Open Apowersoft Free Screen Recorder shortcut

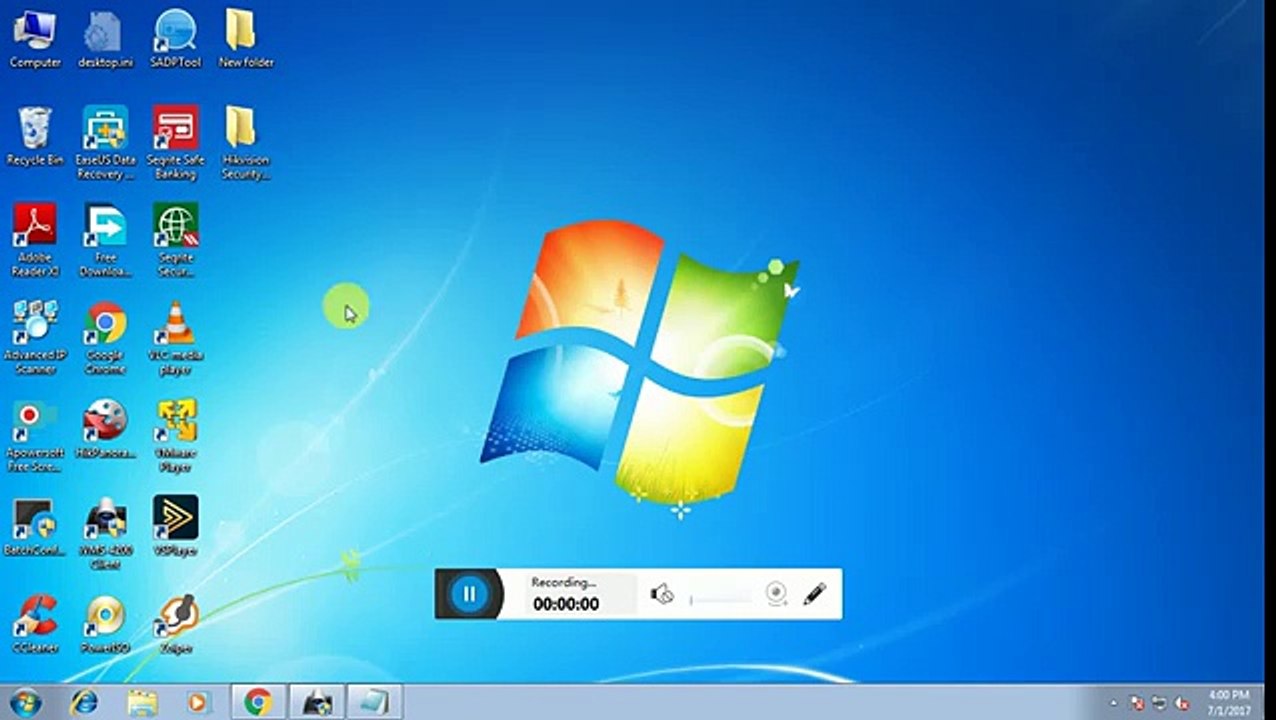35,436
